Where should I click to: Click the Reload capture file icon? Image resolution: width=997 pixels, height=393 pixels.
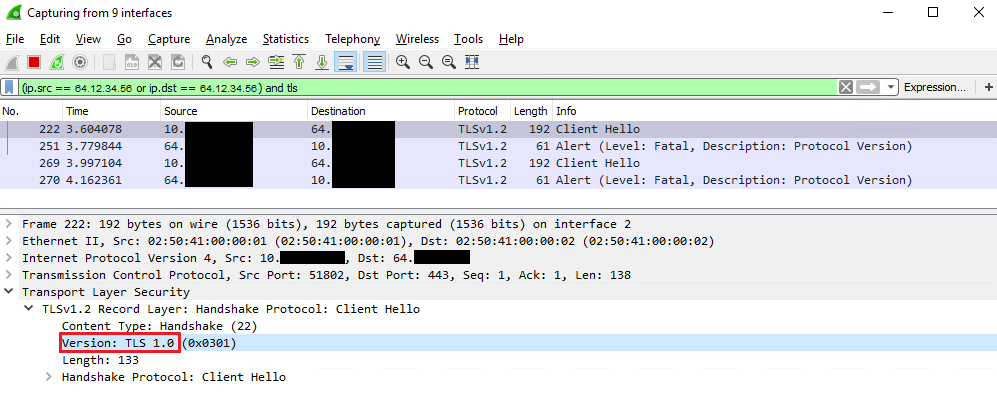click(x=179, y=62)
